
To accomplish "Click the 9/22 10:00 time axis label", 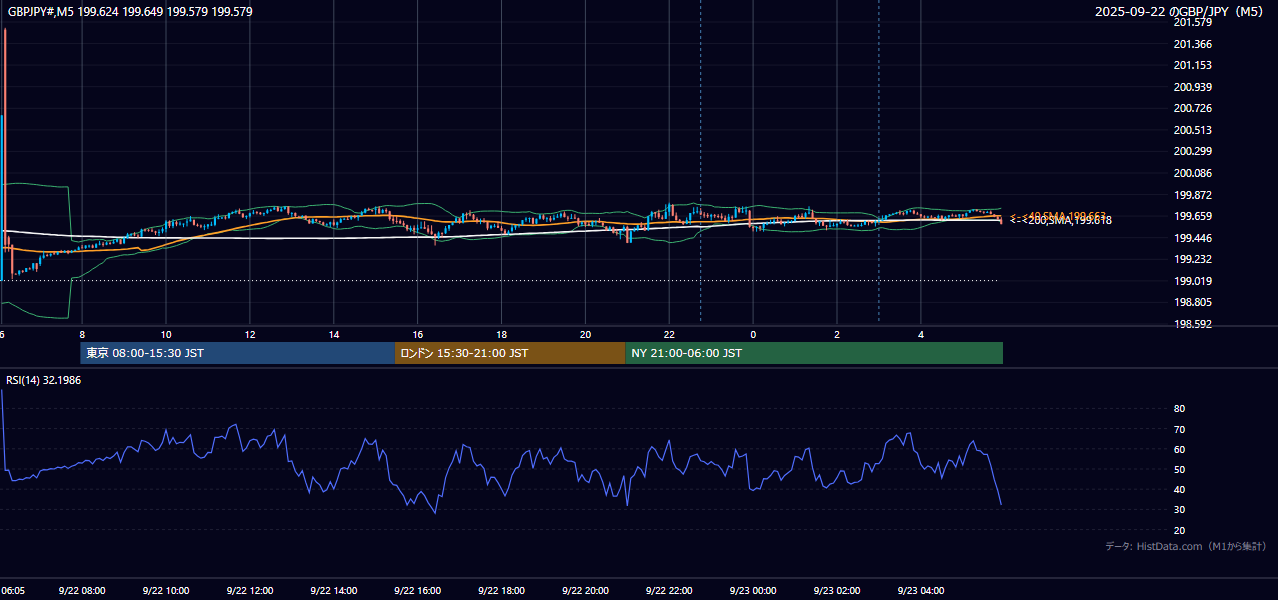I will pyautogui.click(x=166, y=591).
